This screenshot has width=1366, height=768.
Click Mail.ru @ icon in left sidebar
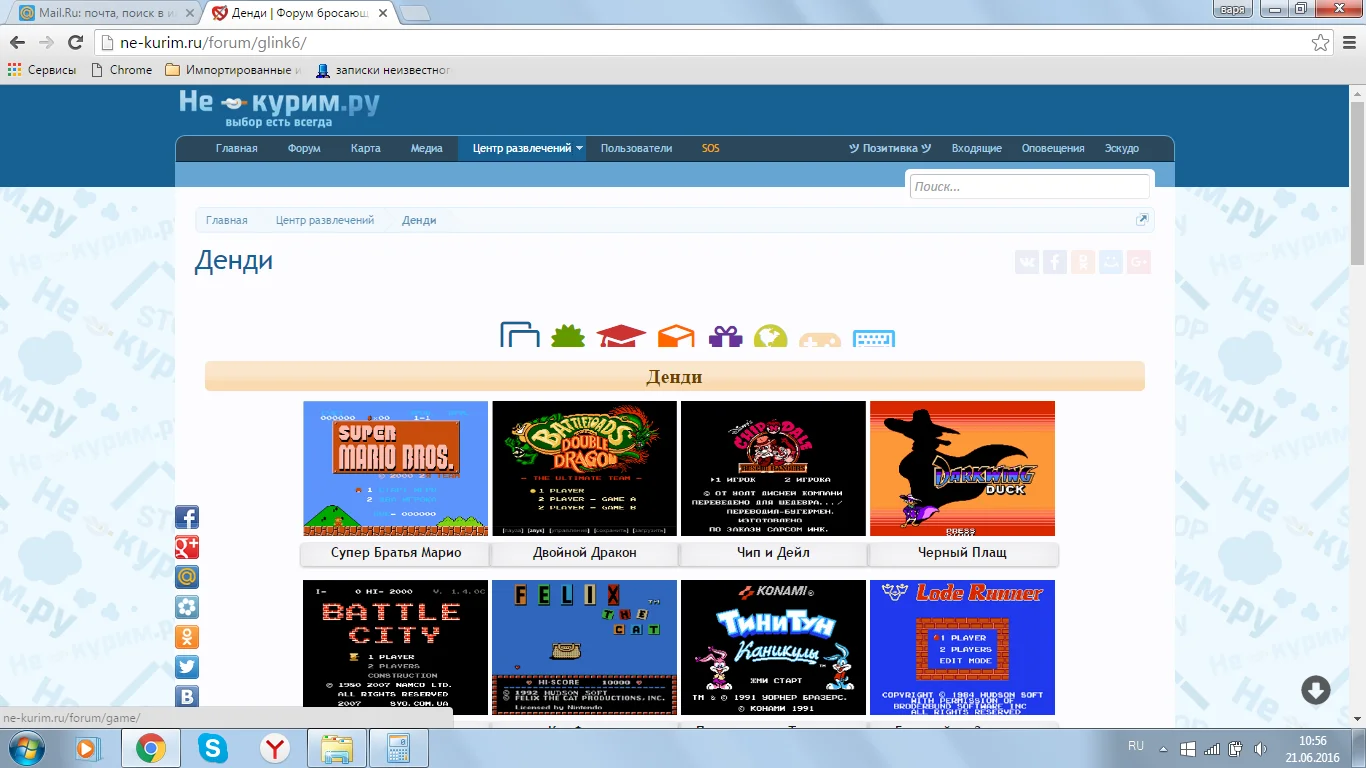coord(187,577)
